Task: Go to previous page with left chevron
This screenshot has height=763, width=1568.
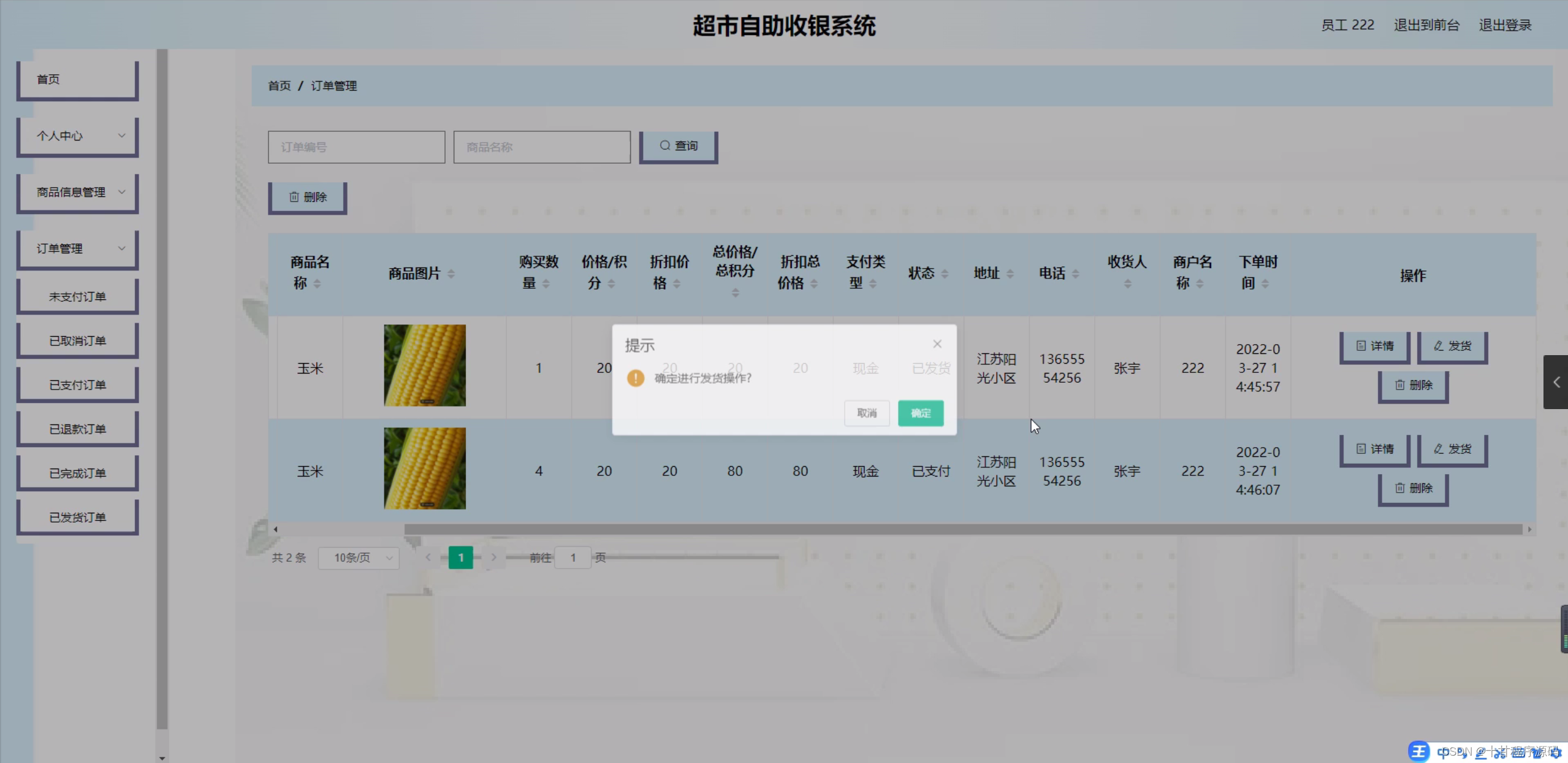Action: pos(428,558)
